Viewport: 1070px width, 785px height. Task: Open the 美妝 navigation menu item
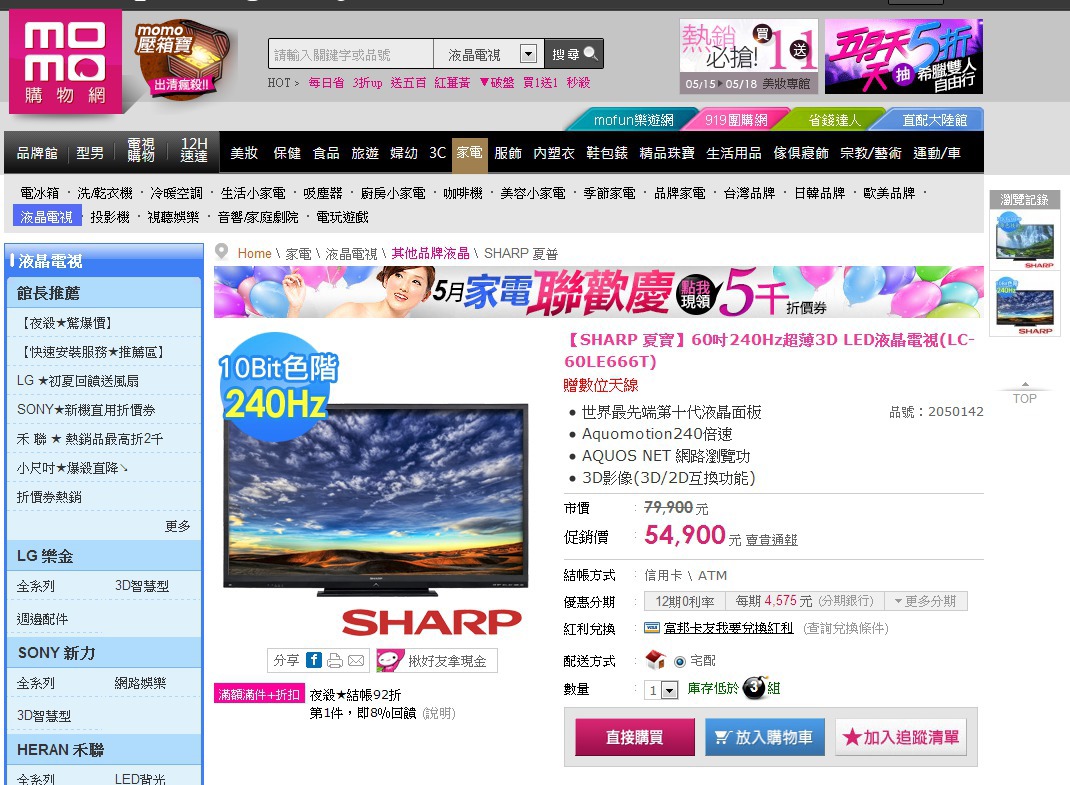click(x=244, y=152)
